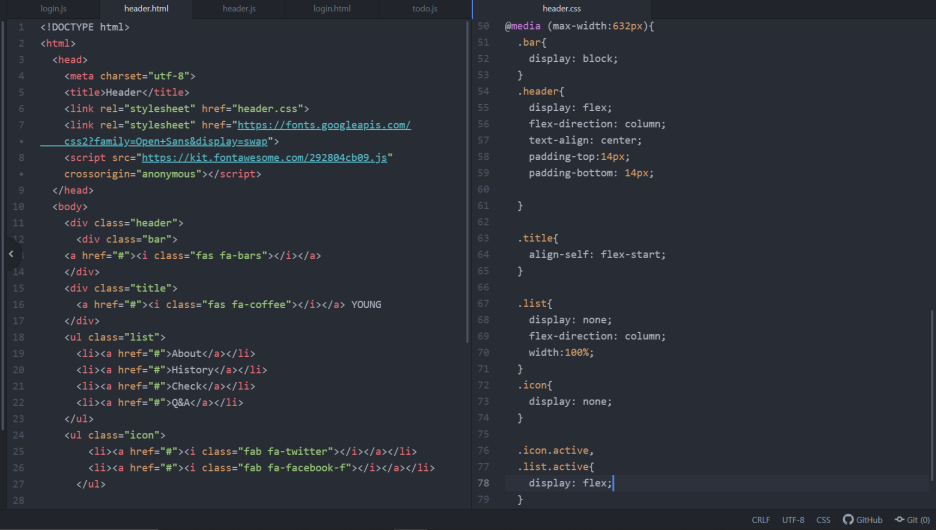936x530 pixels.
Task: Click the 'align-self: flex-start;' line
Action: point(597,254)
